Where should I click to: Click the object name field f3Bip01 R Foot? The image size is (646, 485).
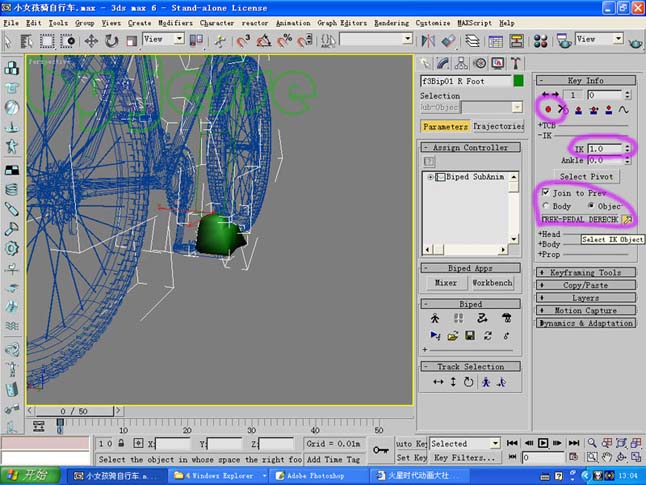[x=465, y=81]
